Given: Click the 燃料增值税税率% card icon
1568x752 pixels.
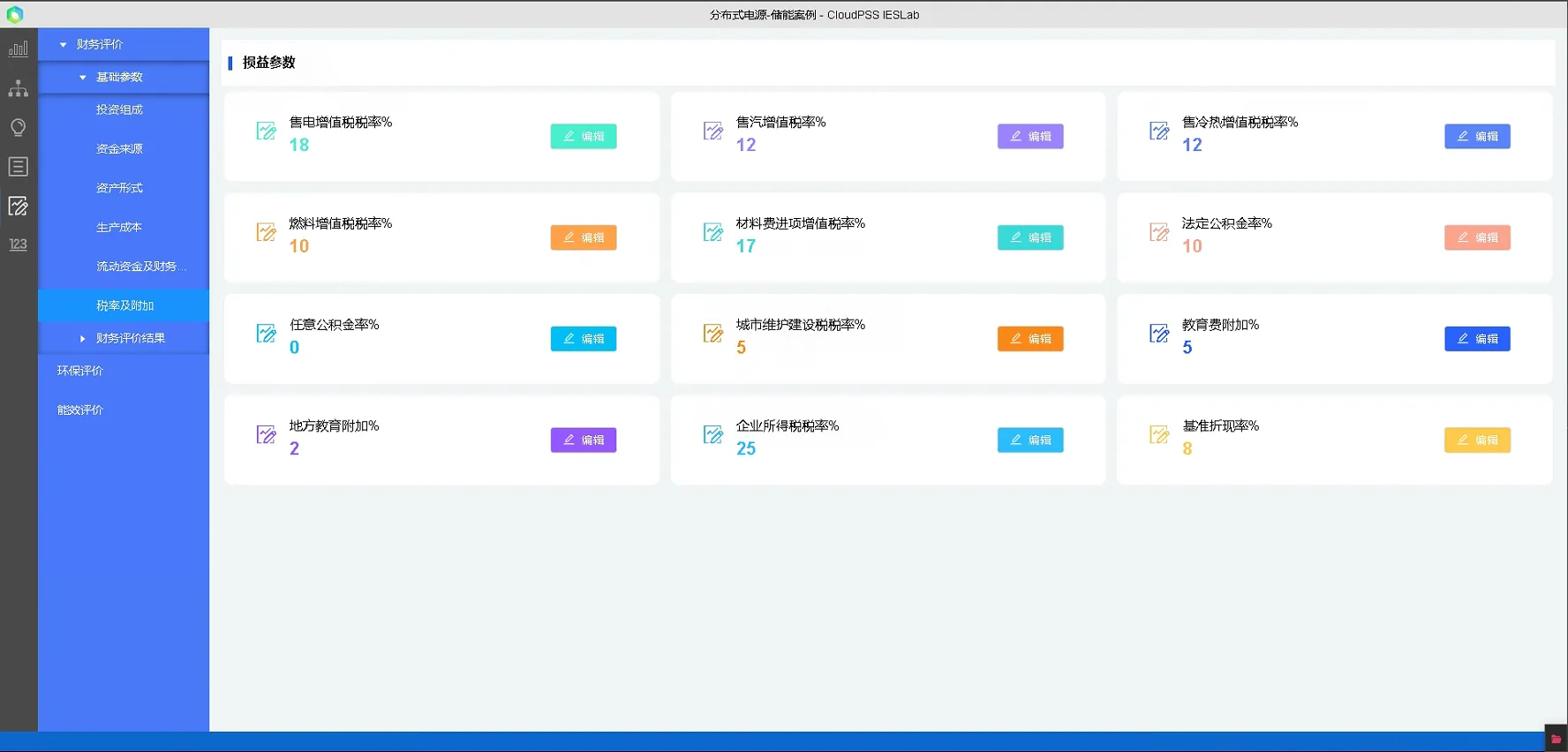Looking at the screenshot, I should [266, 233].
